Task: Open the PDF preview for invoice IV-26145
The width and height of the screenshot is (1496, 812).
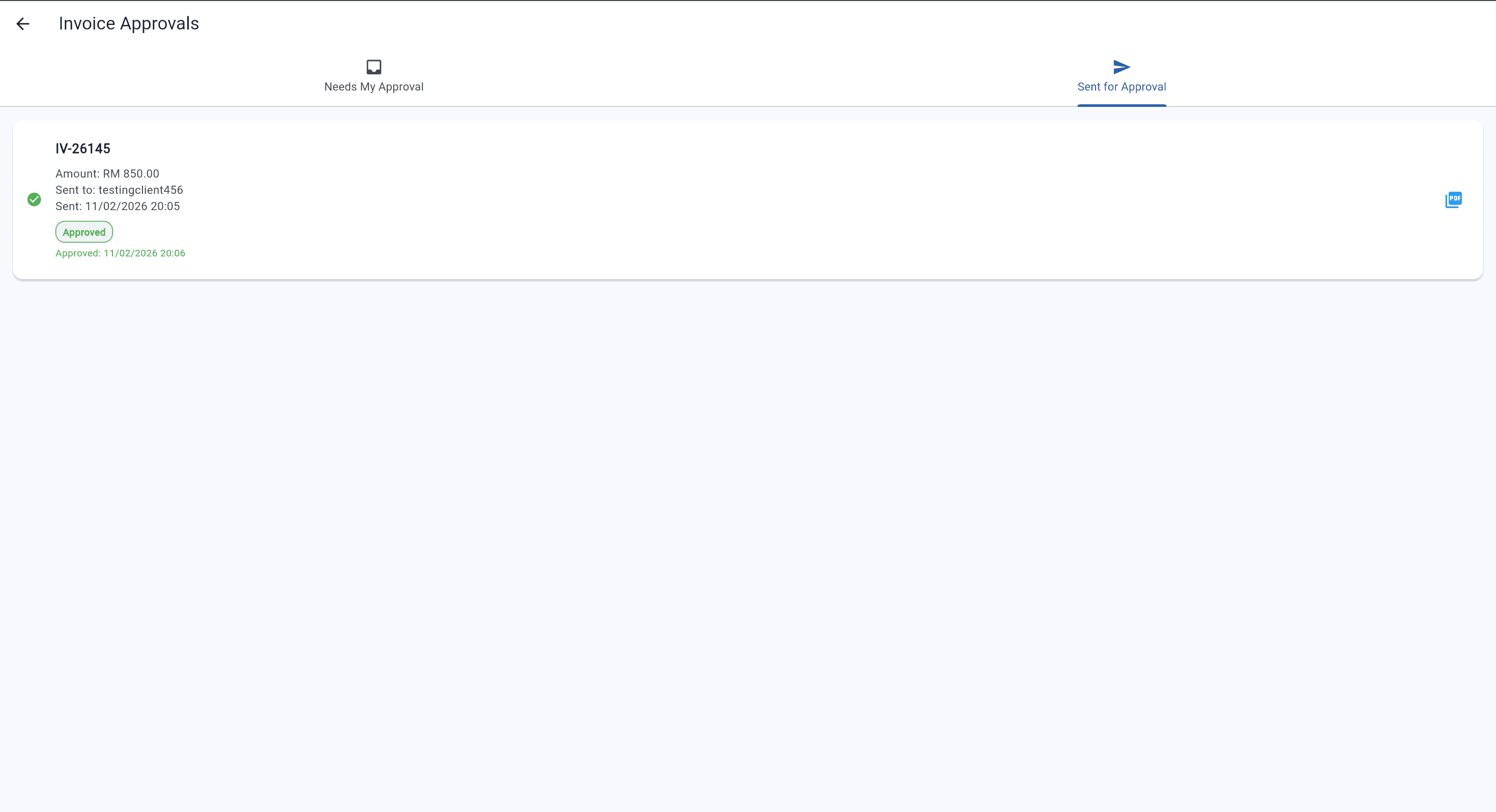Action: point(1454,199)
